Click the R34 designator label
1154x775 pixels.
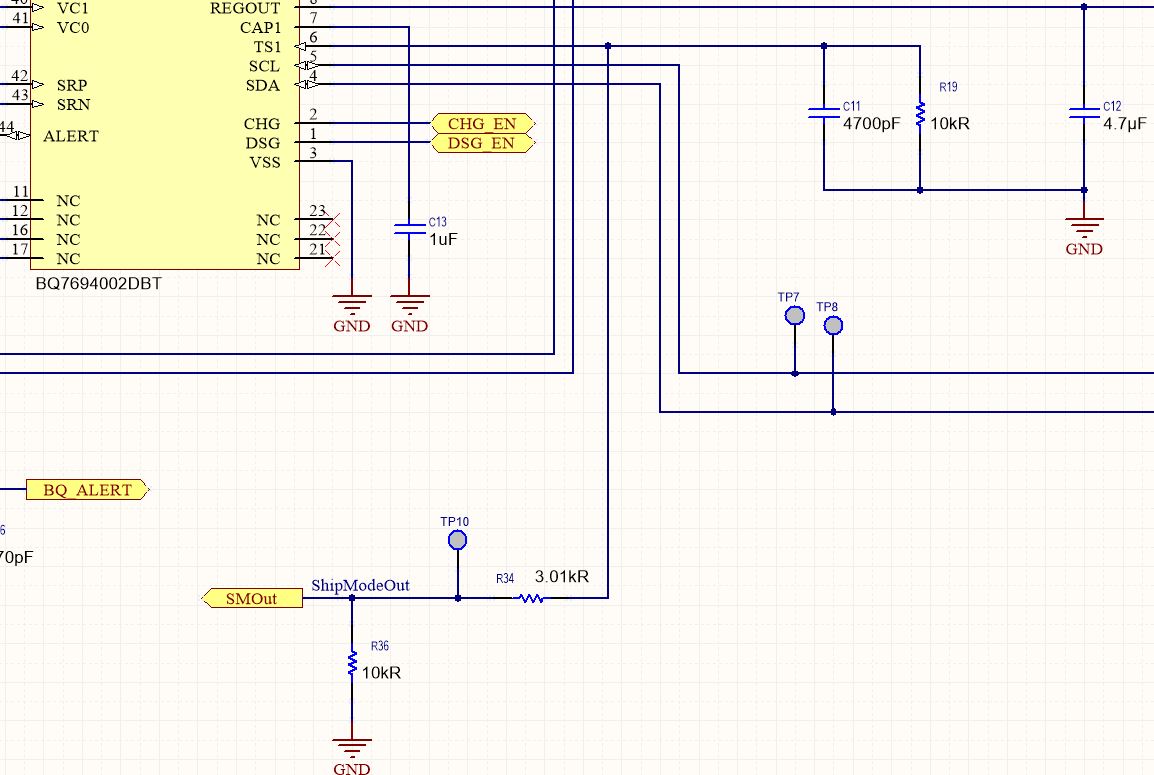(x=505, y=578)
